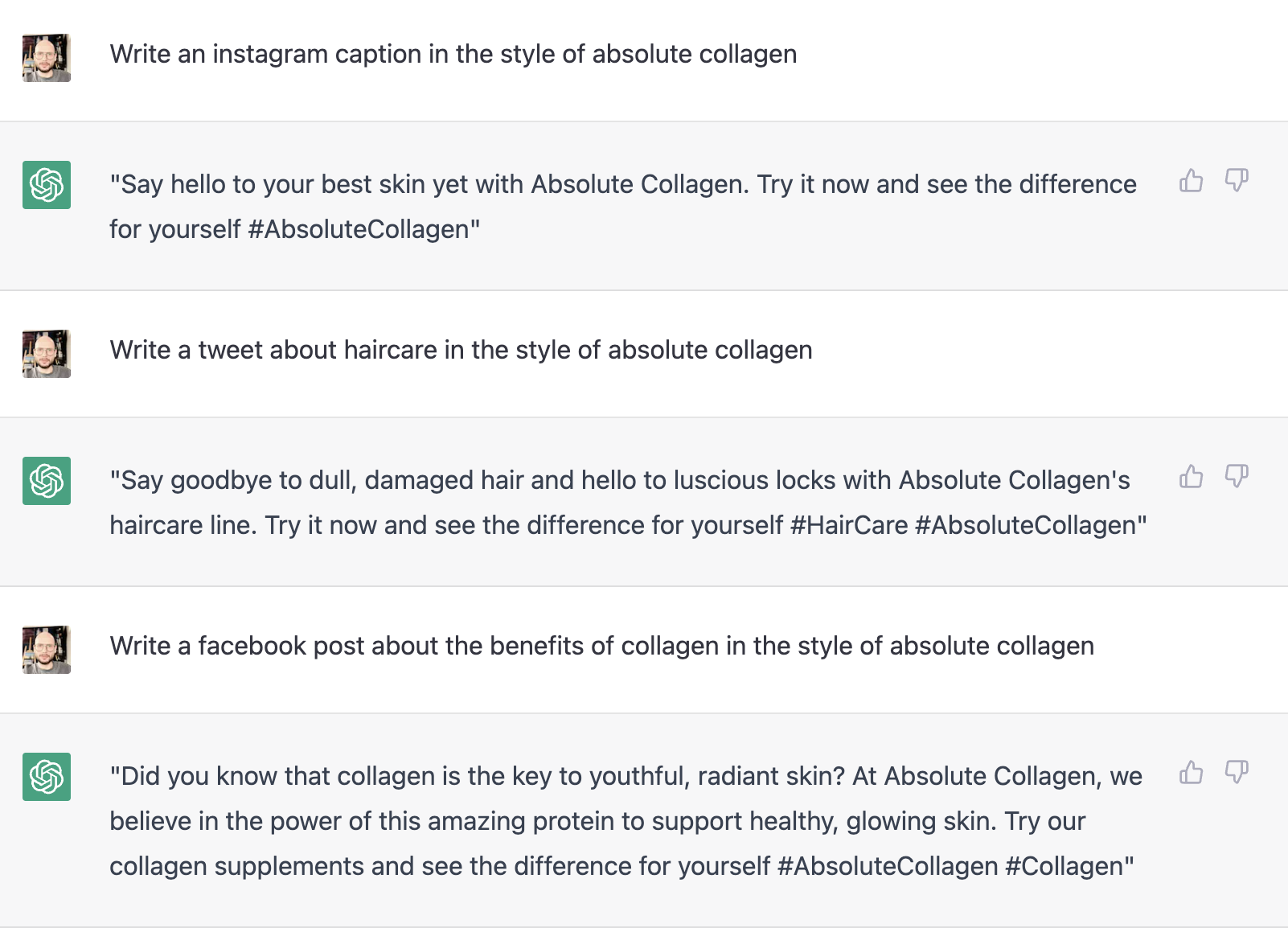Click the "Write a tweet about haircare" prompt
This screenshot has width=1288, height=928.
[x=461, y=350]
